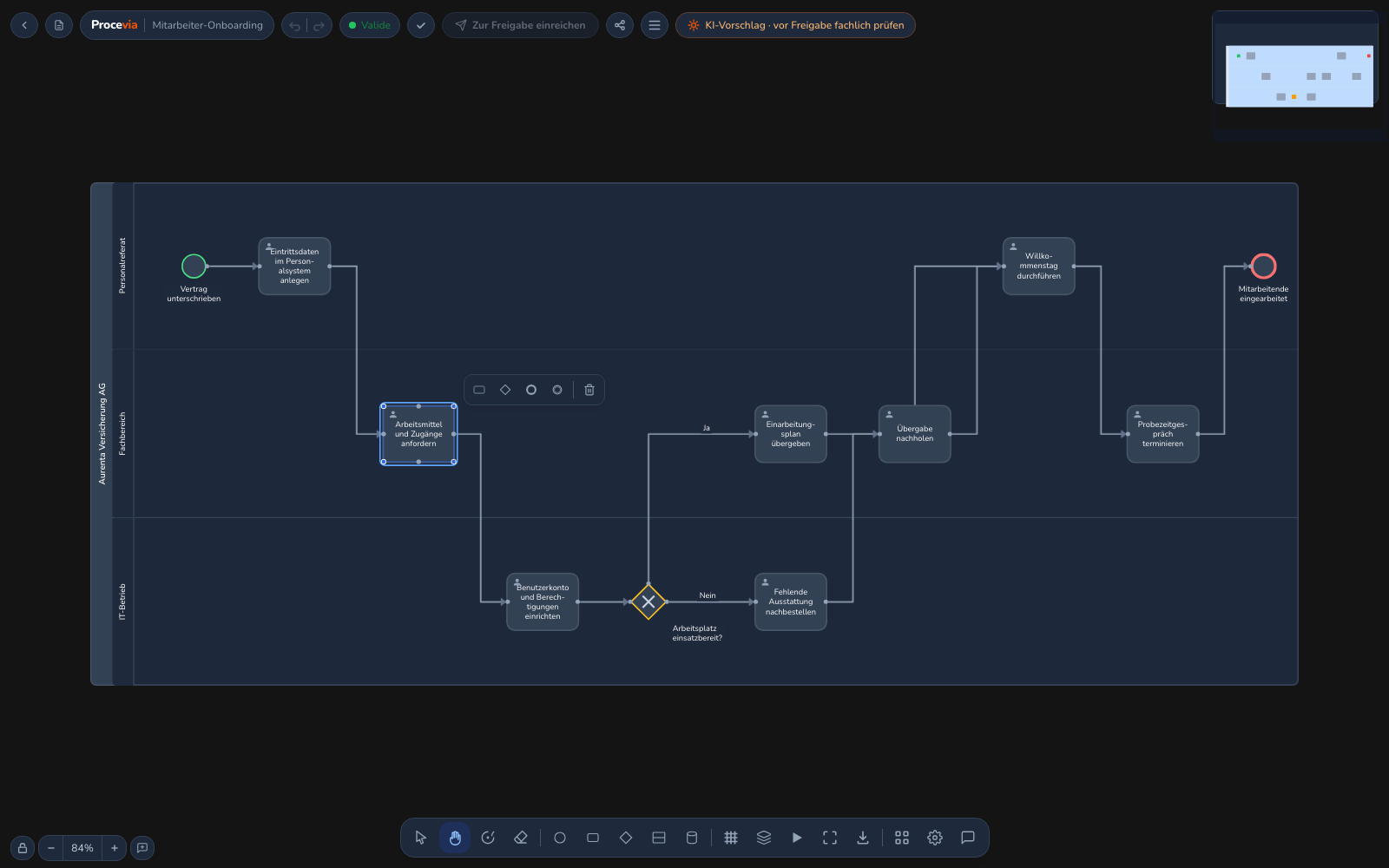This screenshot has width=1389, height=868.
Task: Append end event from context pad
Action: pos(531,390)
